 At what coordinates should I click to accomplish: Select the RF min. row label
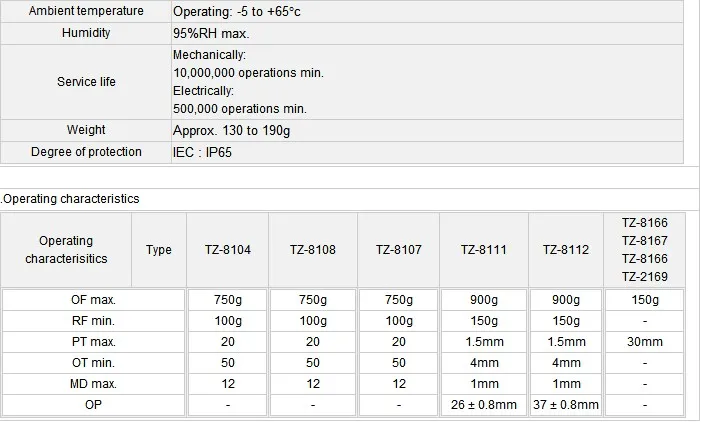tap(93, 321)
